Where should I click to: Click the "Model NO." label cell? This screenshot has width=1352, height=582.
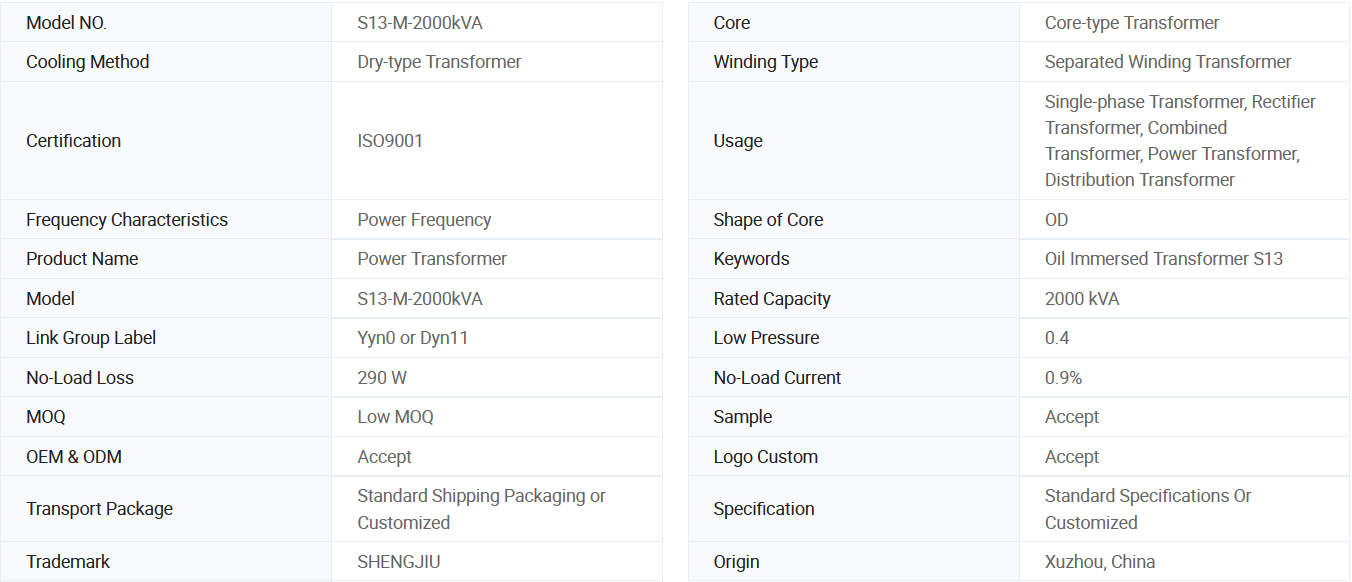[66, 23]
